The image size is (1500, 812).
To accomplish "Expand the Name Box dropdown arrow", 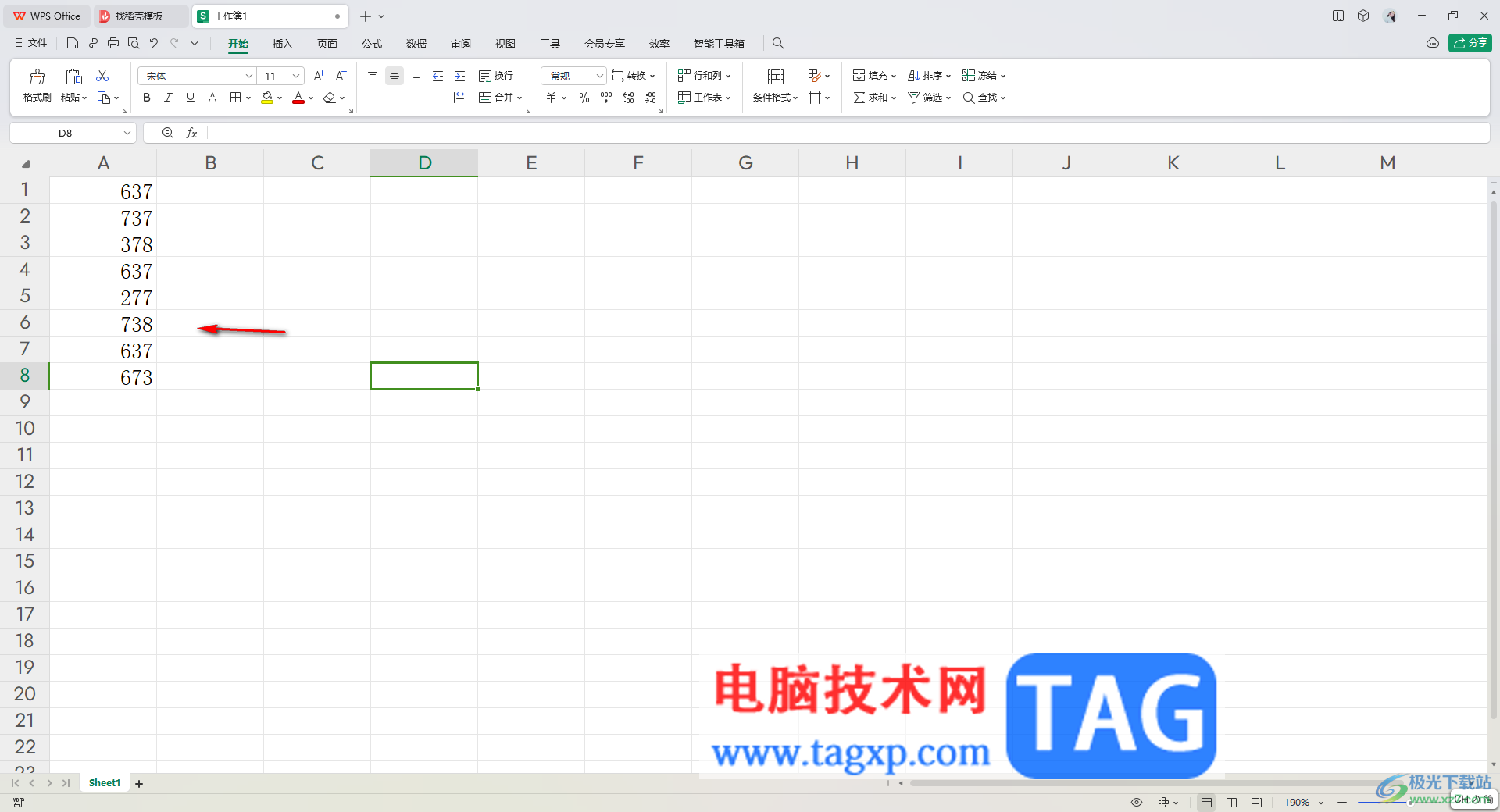I will (x=127, y=133).
